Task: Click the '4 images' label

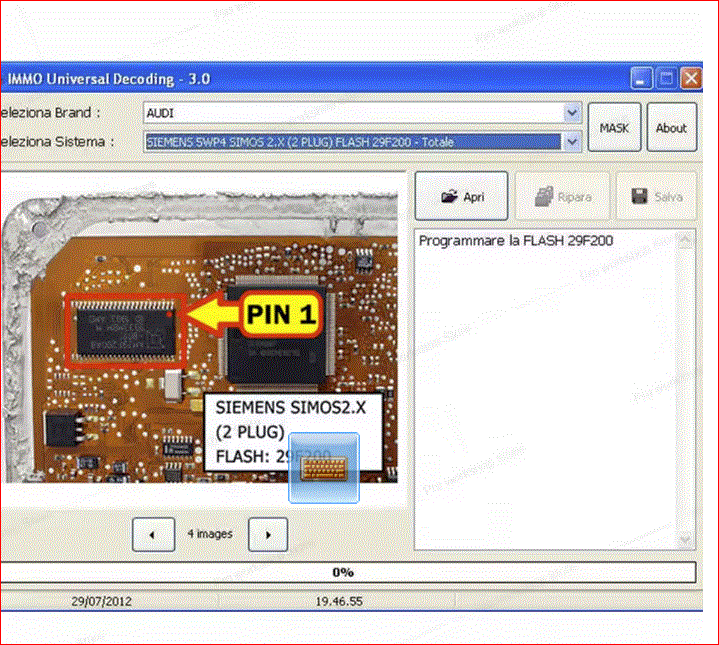Action: 210,534
